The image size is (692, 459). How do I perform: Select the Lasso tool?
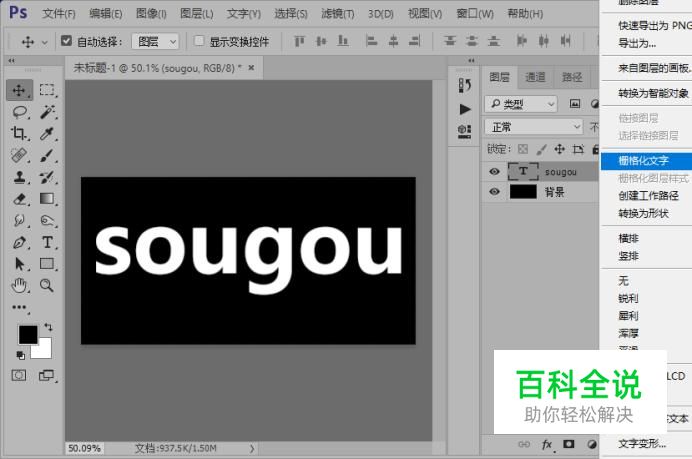(x=20, y=112)
